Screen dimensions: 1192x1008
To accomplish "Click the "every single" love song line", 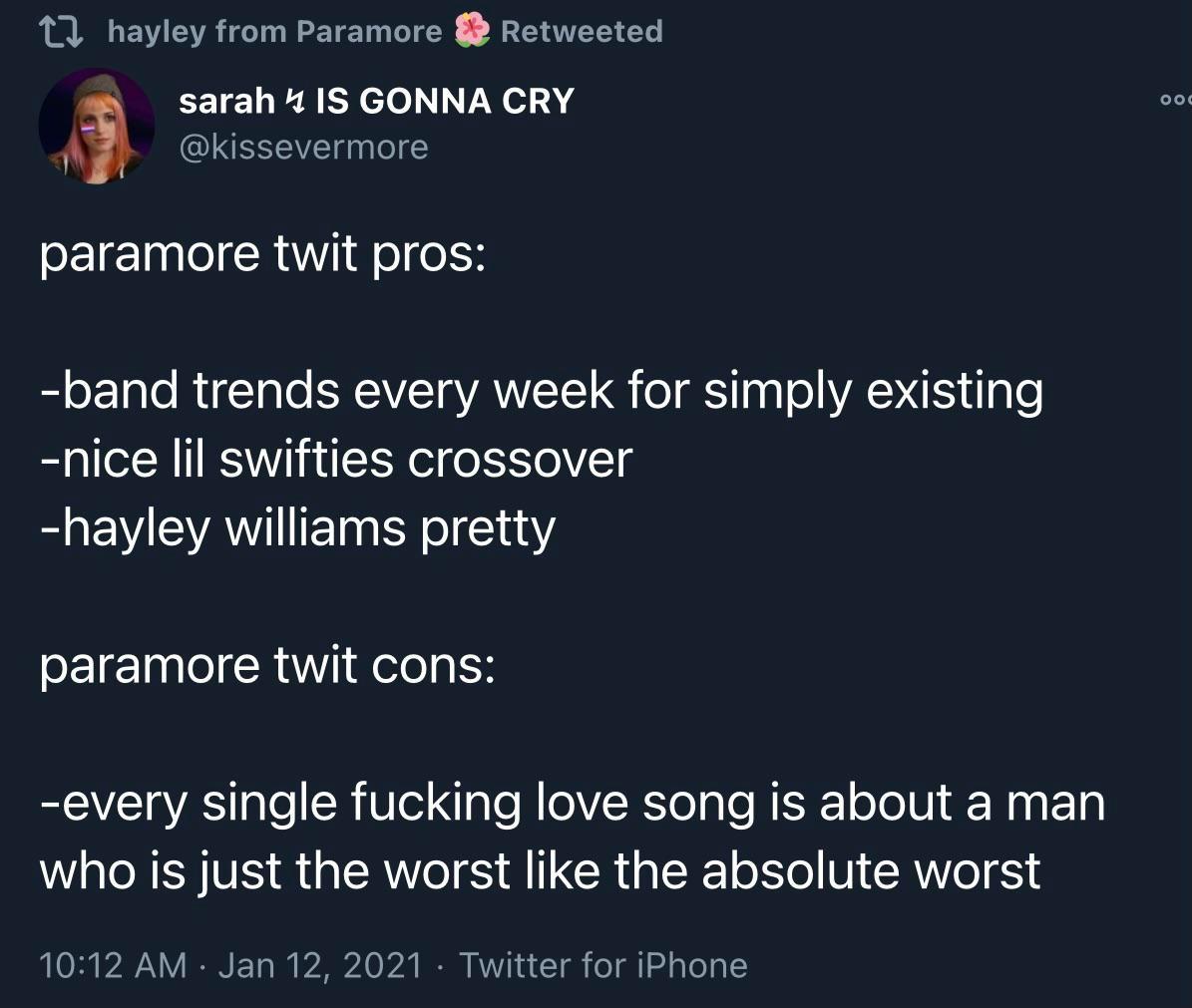I will (x=573, y=803).
